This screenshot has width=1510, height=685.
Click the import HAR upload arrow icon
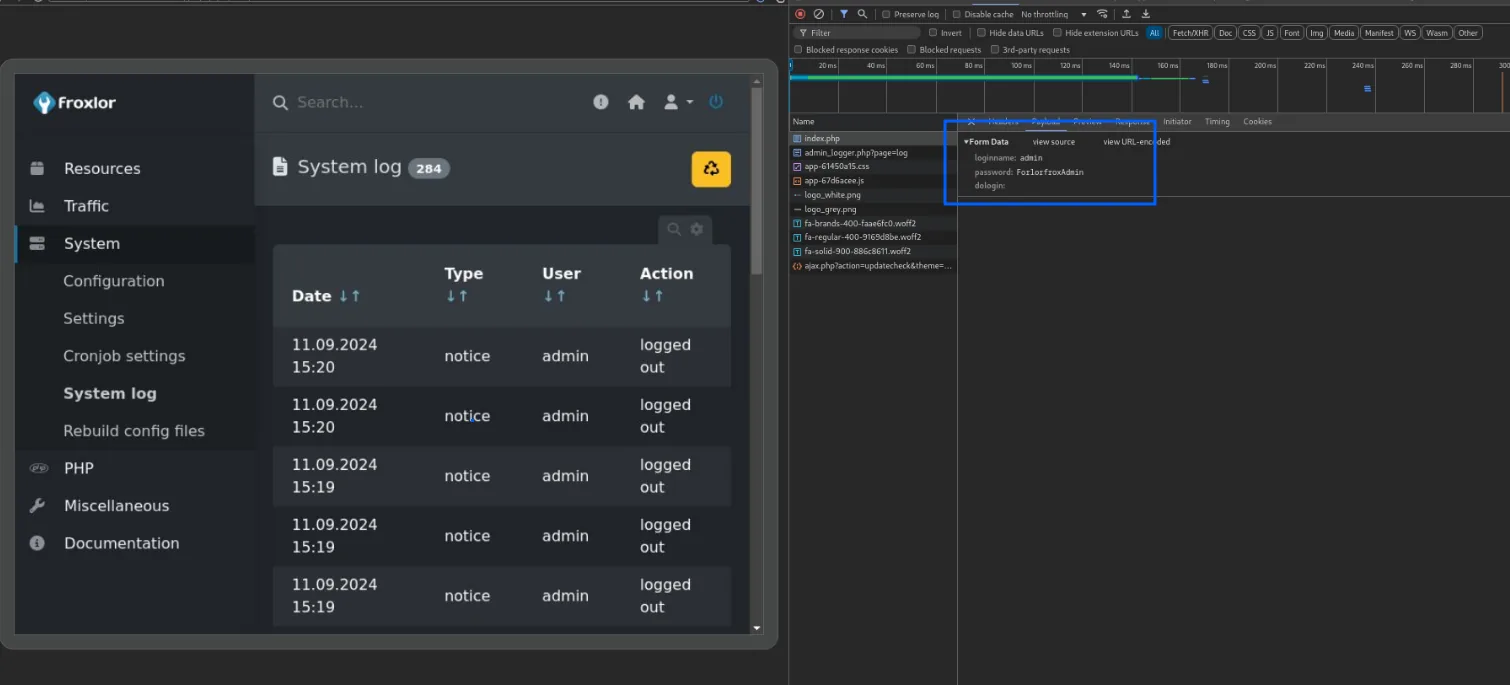pos(1127,14)
